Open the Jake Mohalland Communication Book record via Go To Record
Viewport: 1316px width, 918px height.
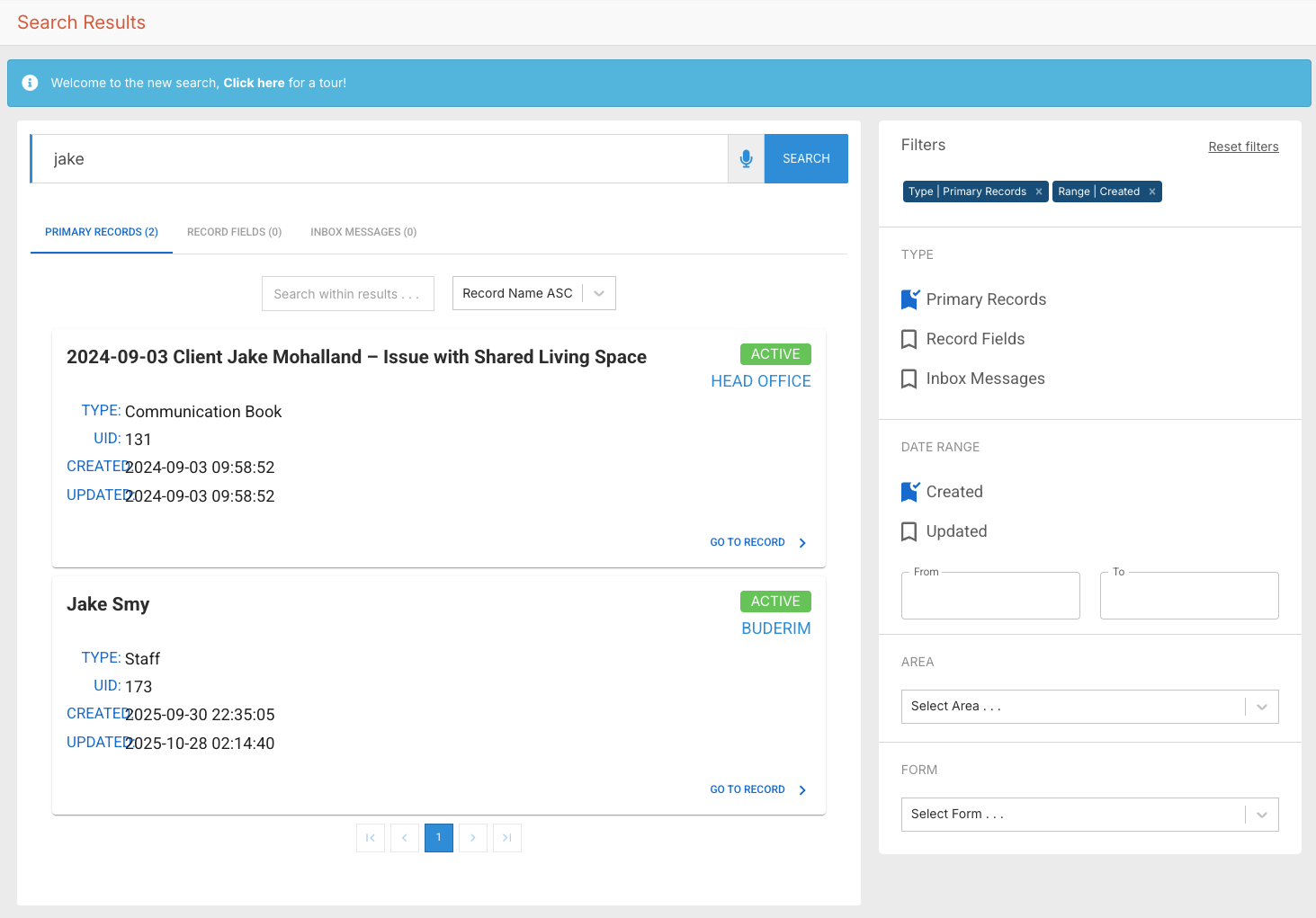(x=758, y=542)
